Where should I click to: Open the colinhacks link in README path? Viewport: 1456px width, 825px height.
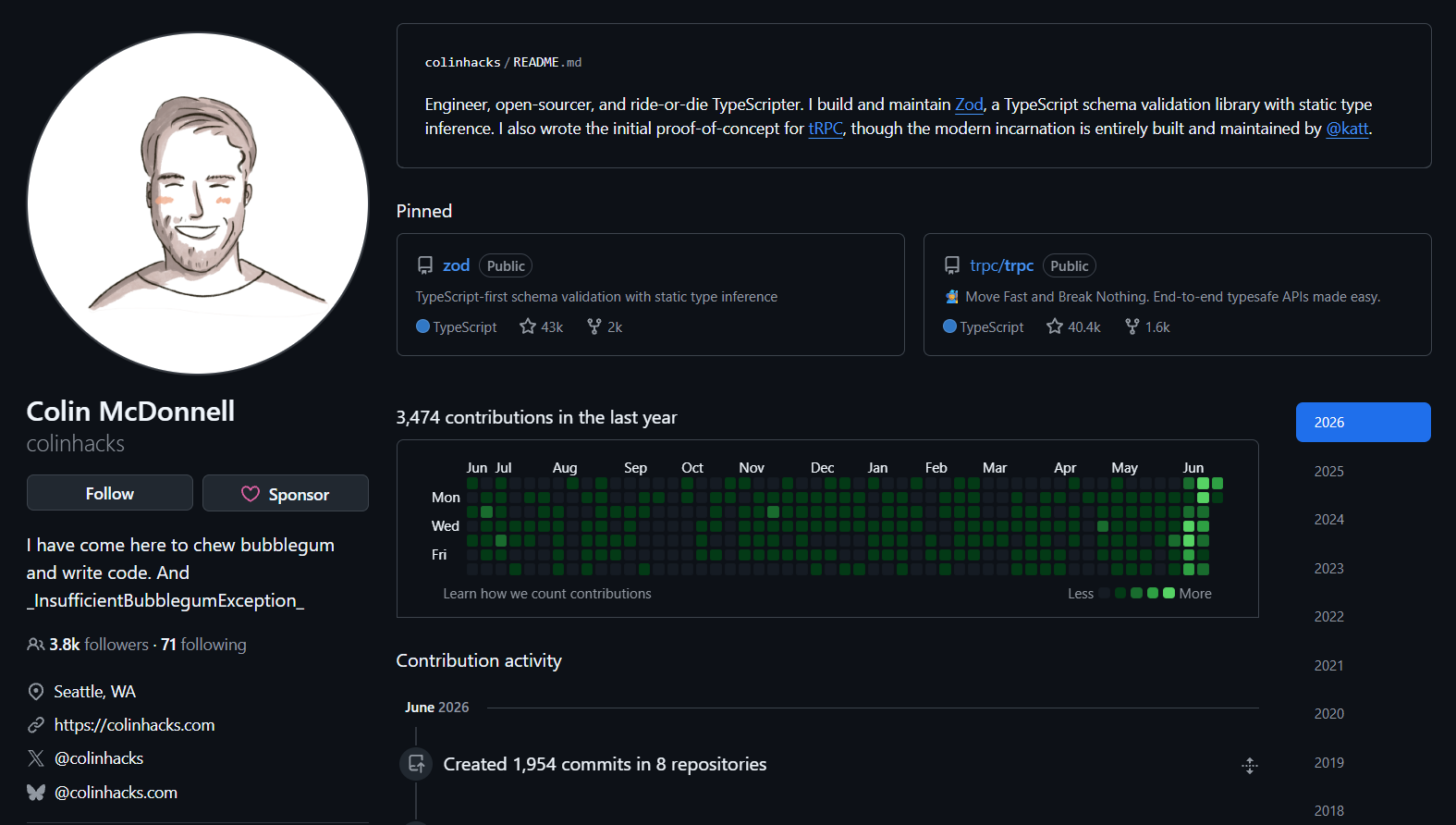(x=462, y=62)
